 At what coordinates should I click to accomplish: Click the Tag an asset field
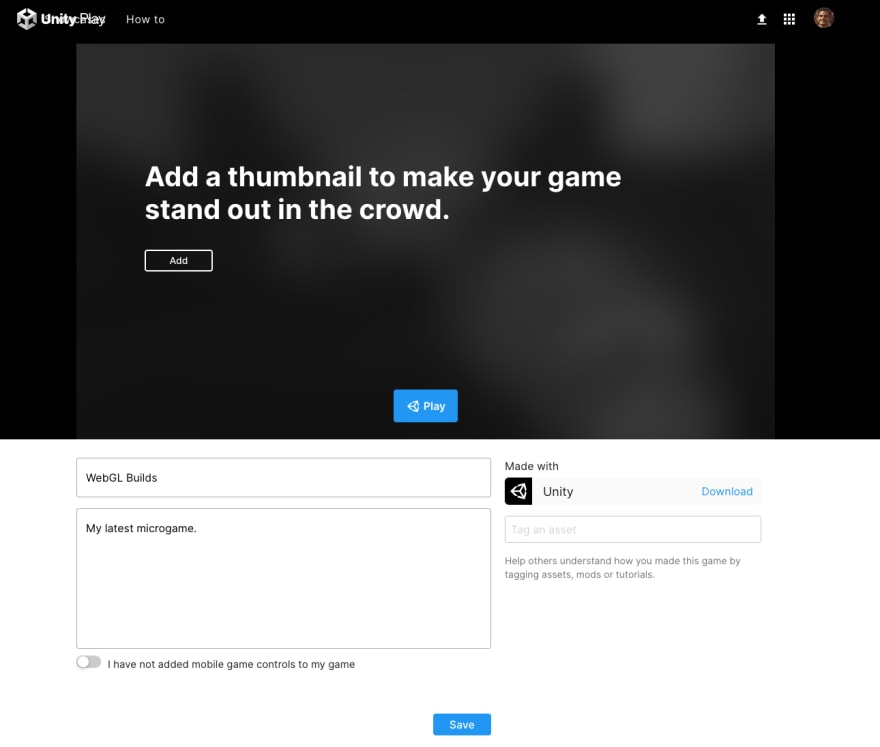point(632,529)
